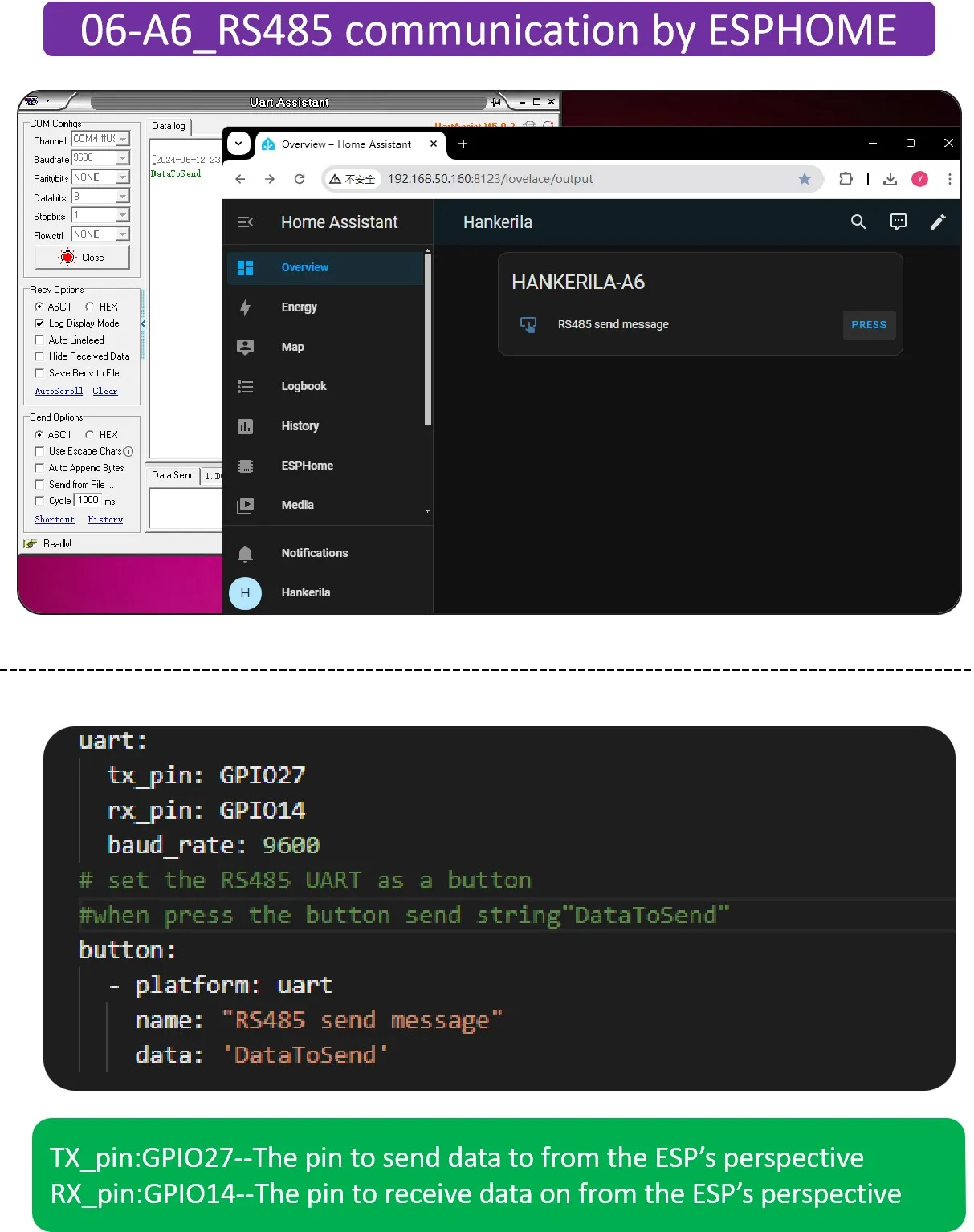Click the browser address bar URL
The height and width of the screenshot is (1232, 974).
coord(490,179)
